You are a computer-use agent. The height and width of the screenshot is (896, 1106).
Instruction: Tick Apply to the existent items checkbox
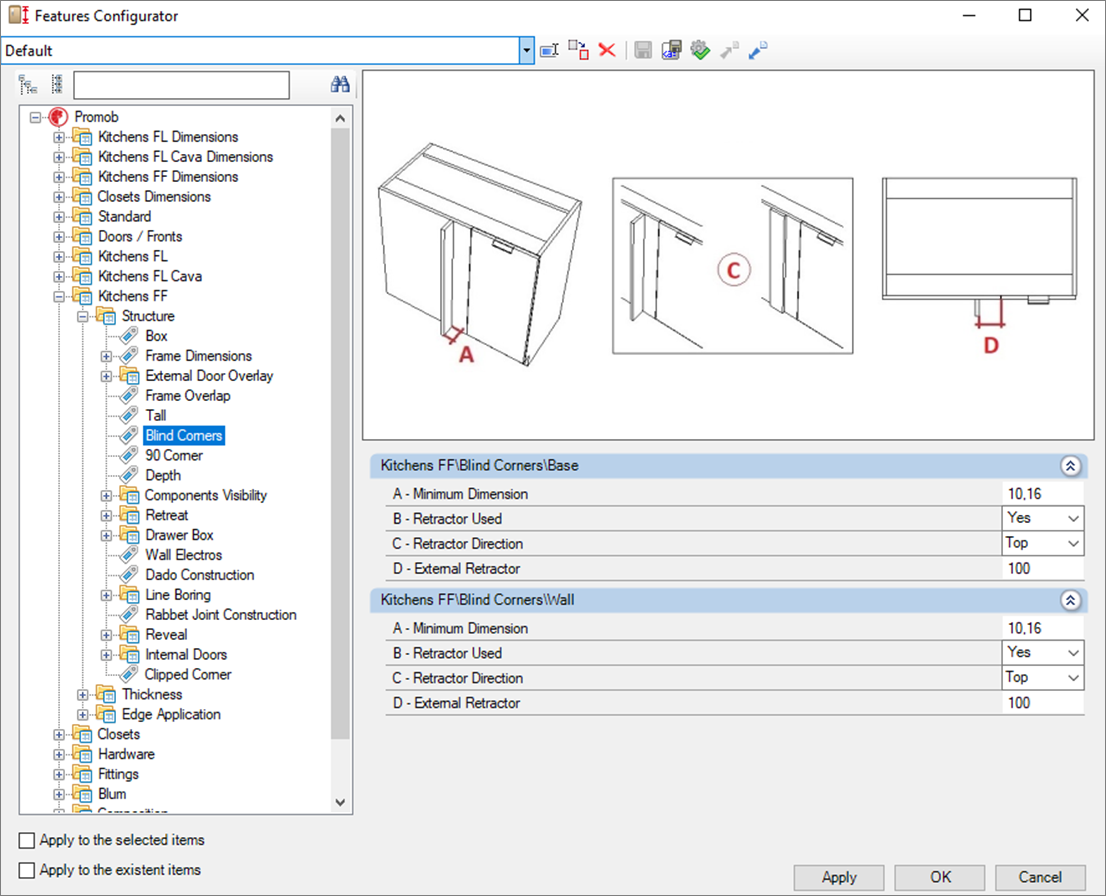click(x=27, y=870)
